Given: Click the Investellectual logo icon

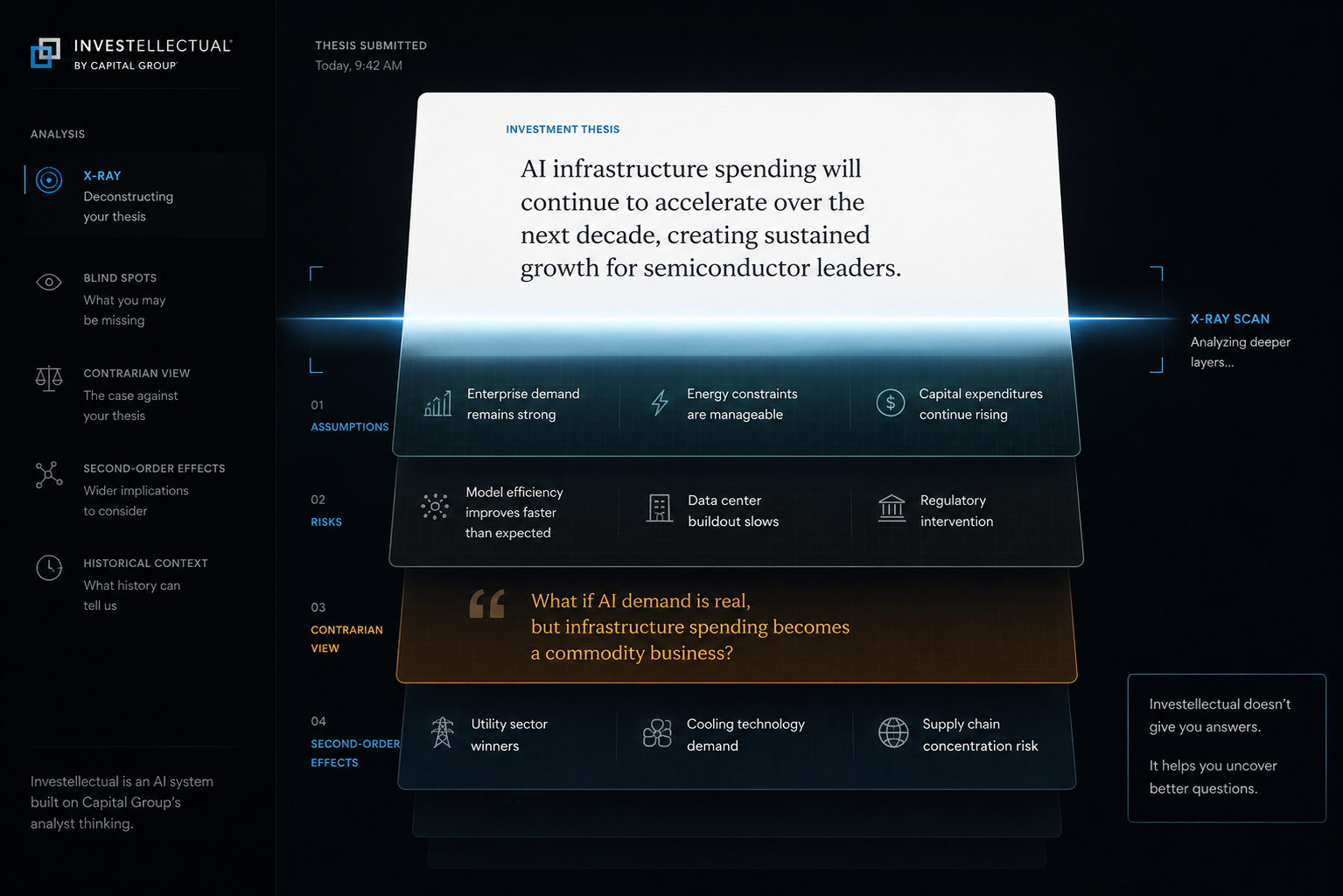Looking at the screenshot, I should pos(45,52).
